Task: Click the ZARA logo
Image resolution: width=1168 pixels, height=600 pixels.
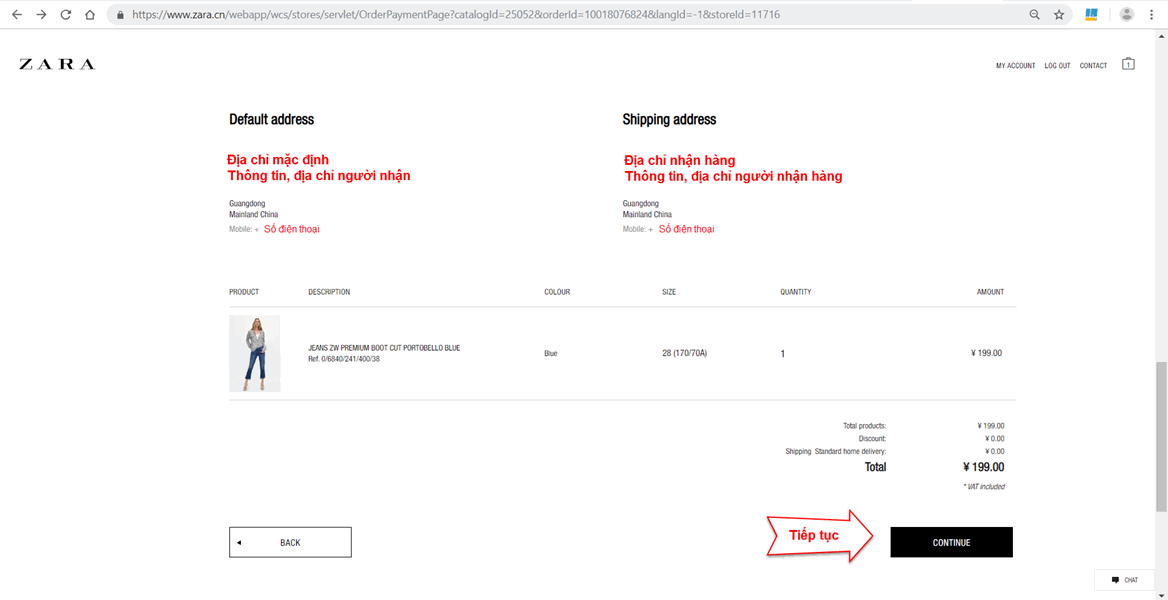Action: coord(57,65)
